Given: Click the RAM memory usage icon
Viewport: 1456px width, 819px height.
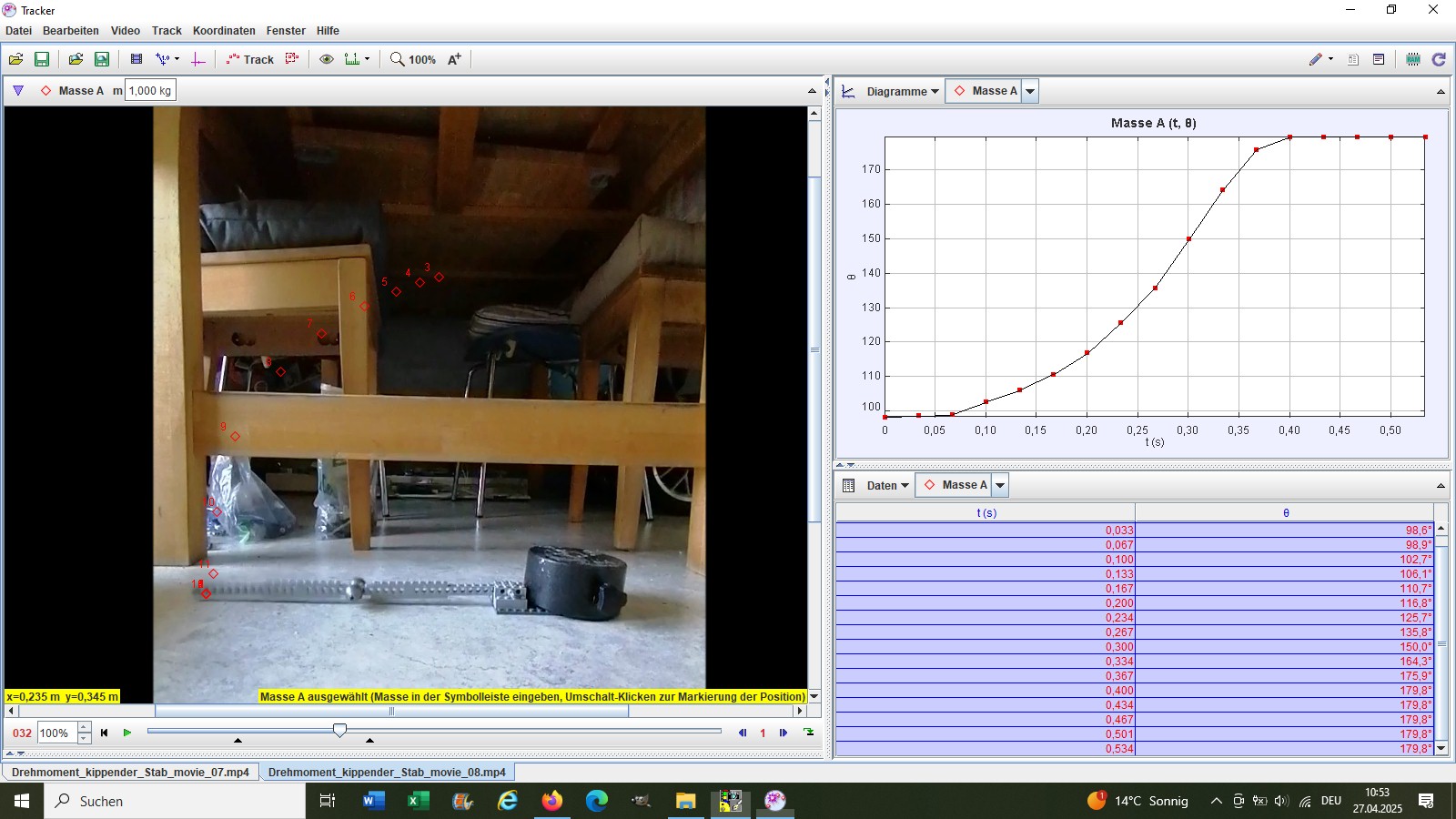Looking at the screenshot, I should click(x=1413, y=59).
